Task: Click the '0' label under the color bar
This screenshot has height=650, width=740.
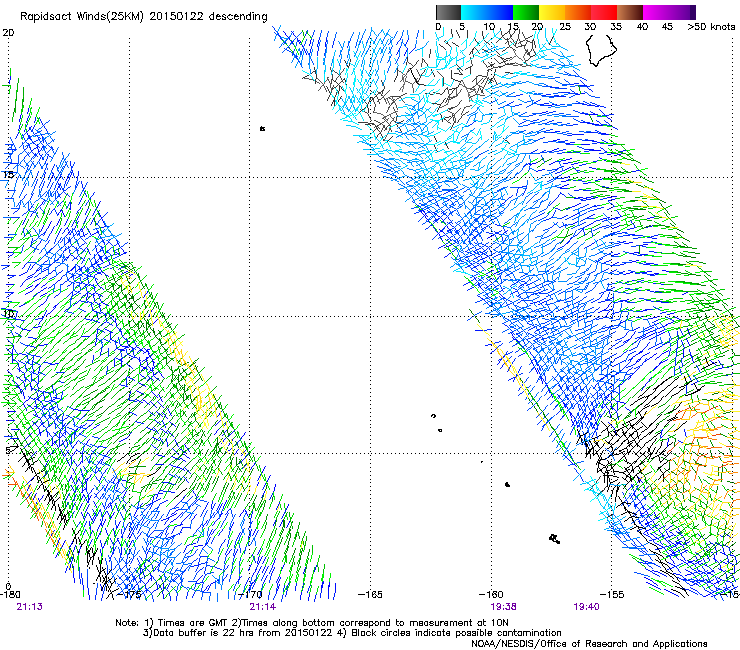Action: click(438, 26)
